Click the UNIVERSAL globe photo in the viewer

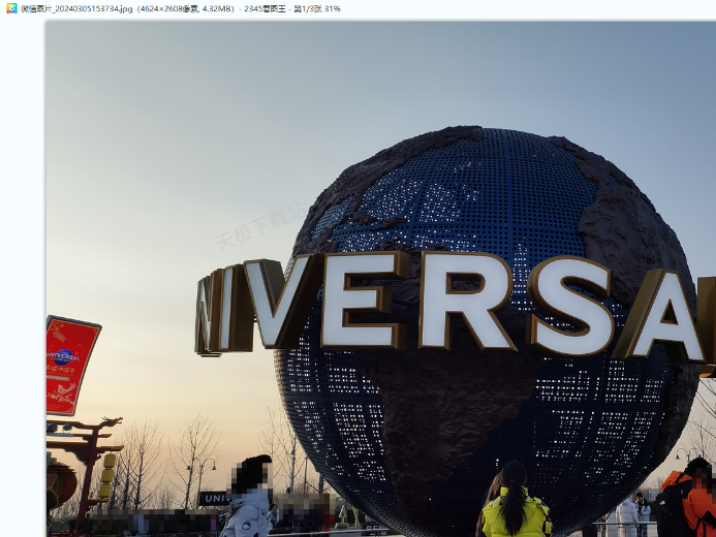pyautogui.click(x=381, y=279)
